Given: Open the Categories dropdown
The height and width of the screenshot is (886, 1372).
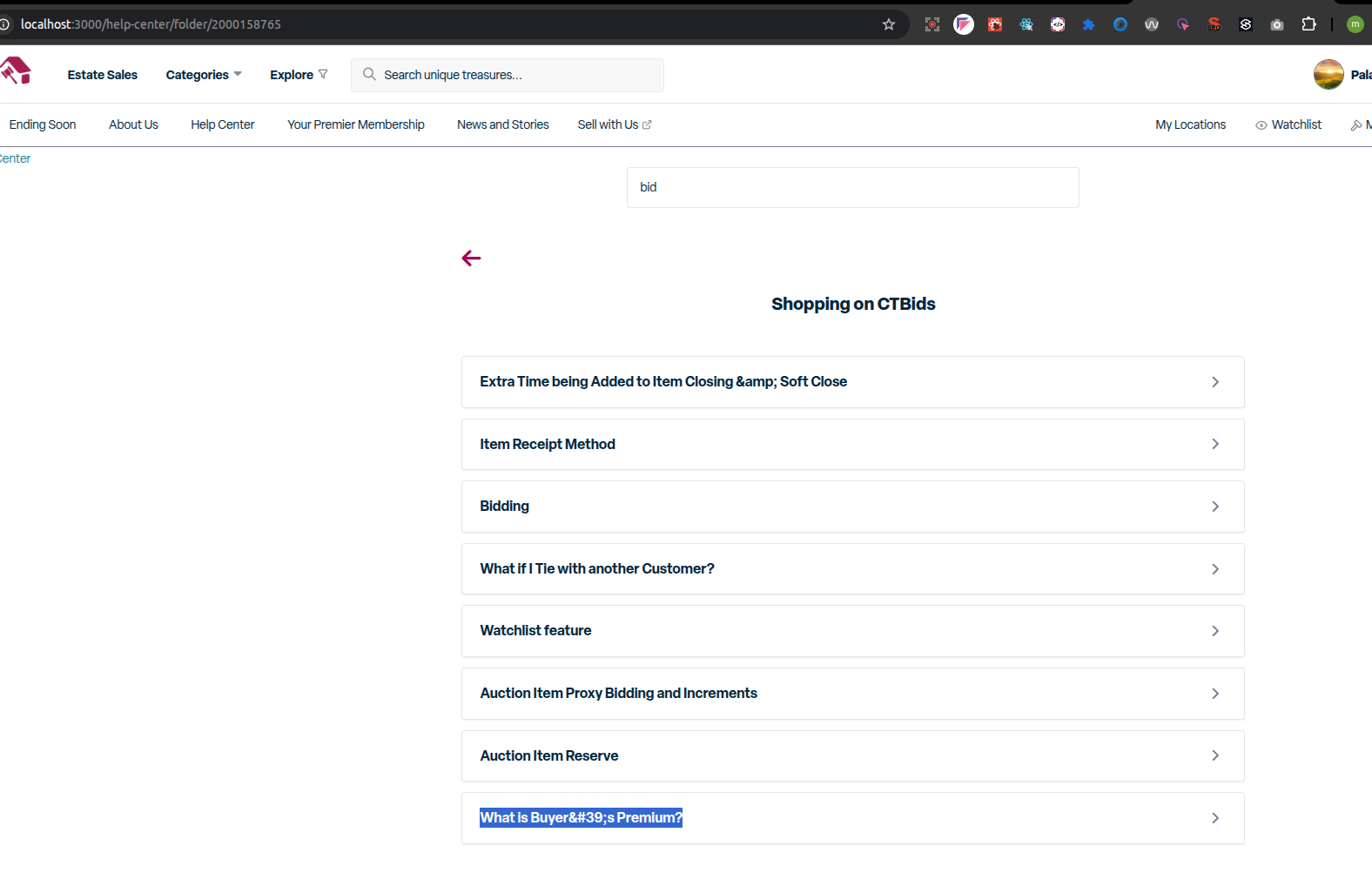Looking at the screenshot, I should pos(204,75).
